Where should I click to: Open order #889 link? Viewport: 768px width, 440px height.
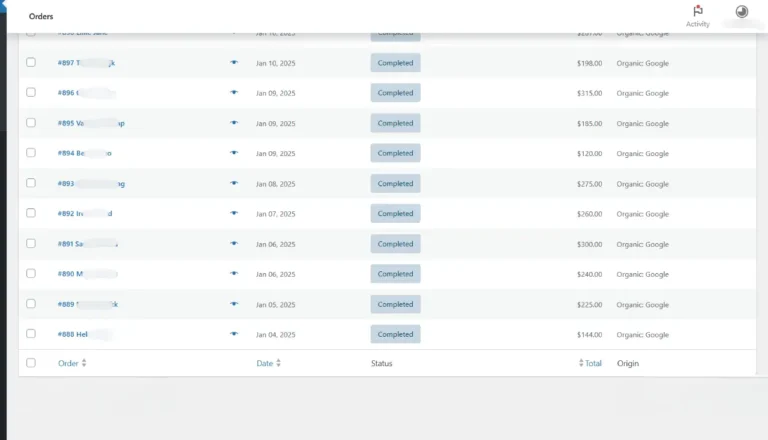pyautogui.click(x=66, y=304)
